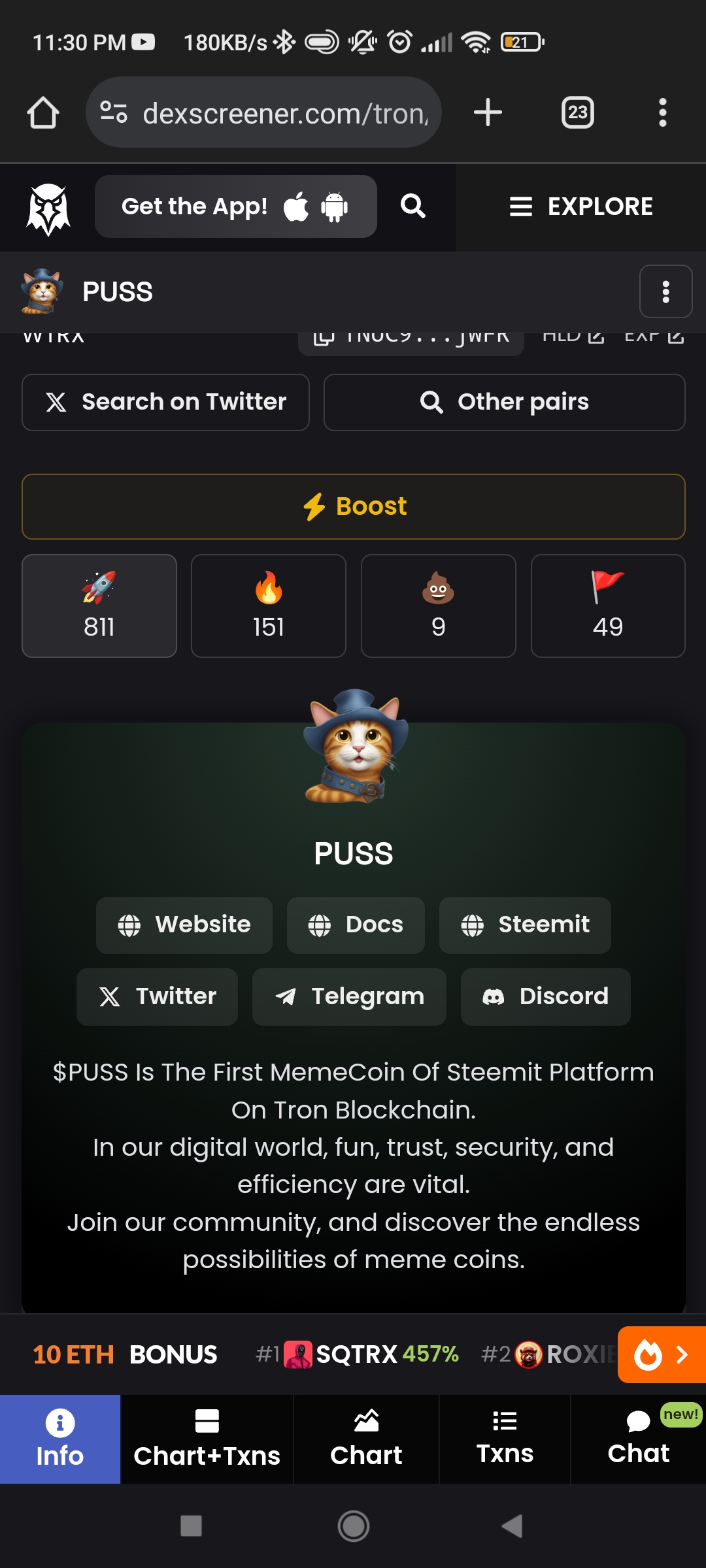Tap the browser home icon
The width and height of the screenshot is (706, 1568).
coord(43,112)
